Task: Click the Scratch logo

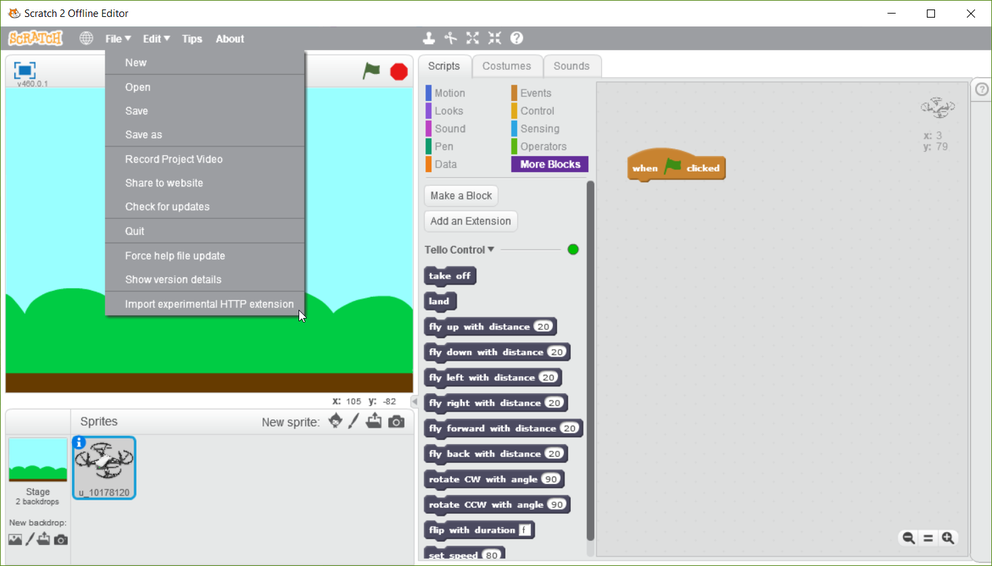Action: (35, 39)
